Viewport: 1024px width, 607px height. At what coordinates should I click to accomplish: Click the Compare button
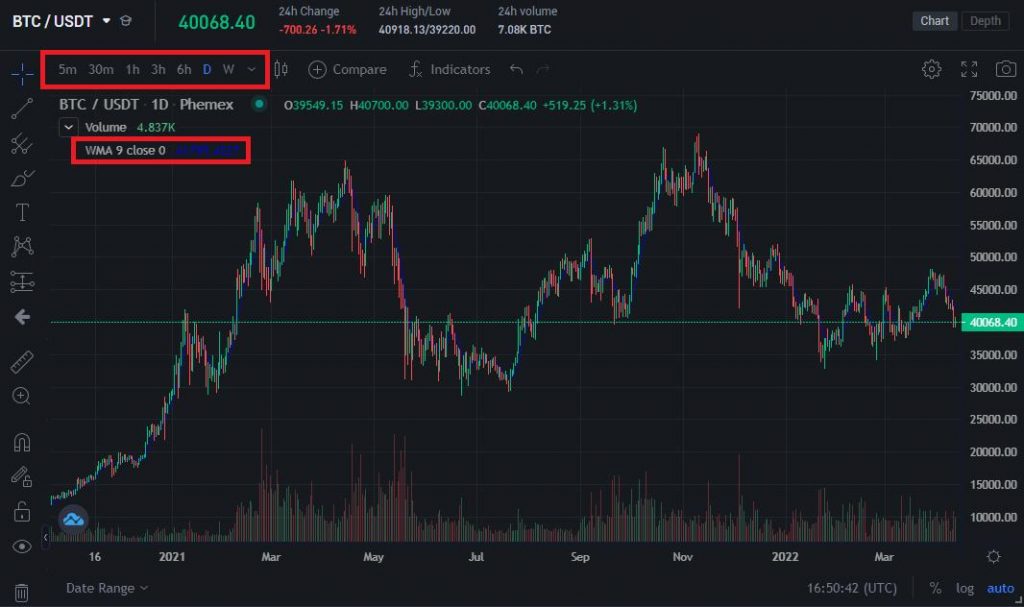(348, 69)
